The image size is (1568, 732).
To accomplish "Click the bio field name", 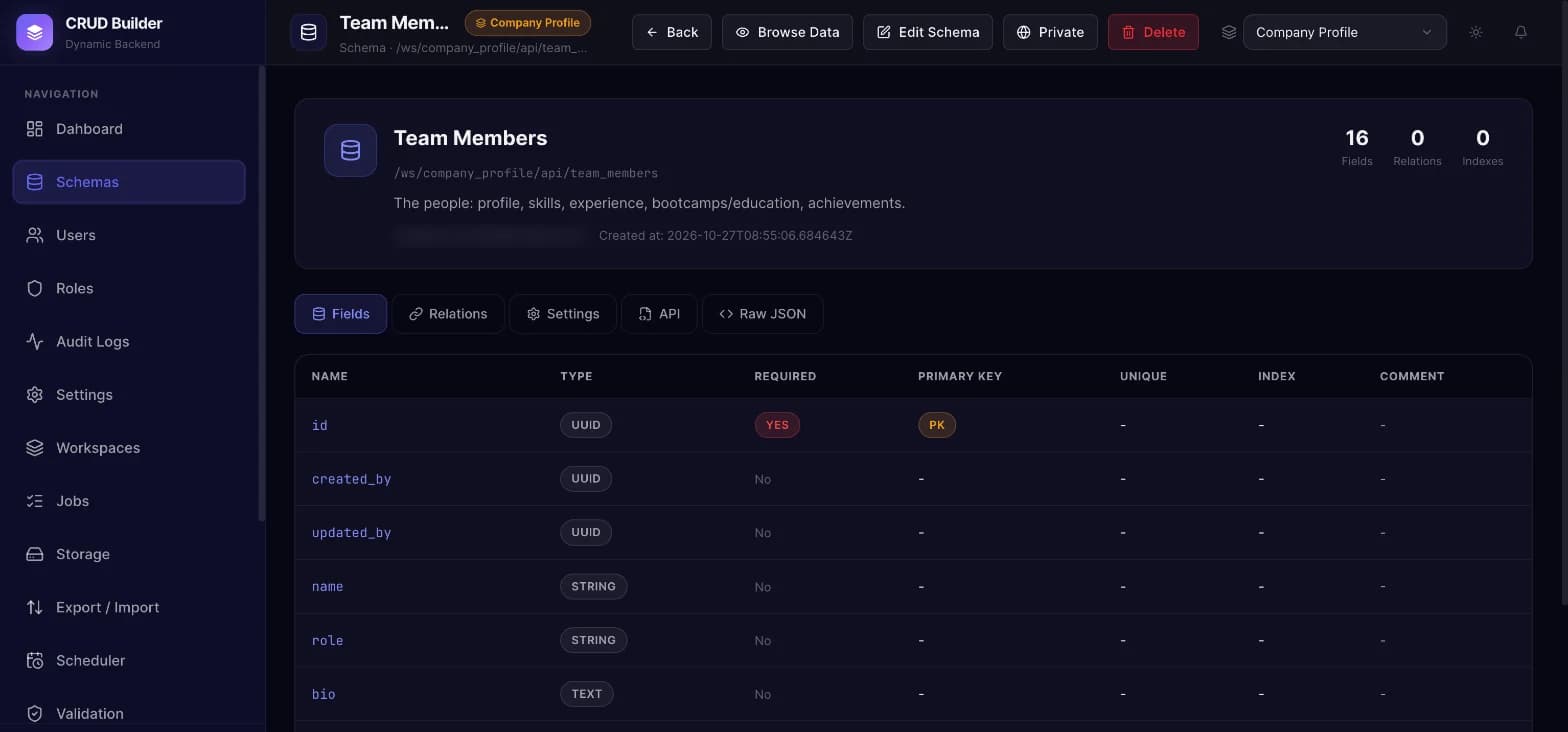I will (x=323, y=694).
